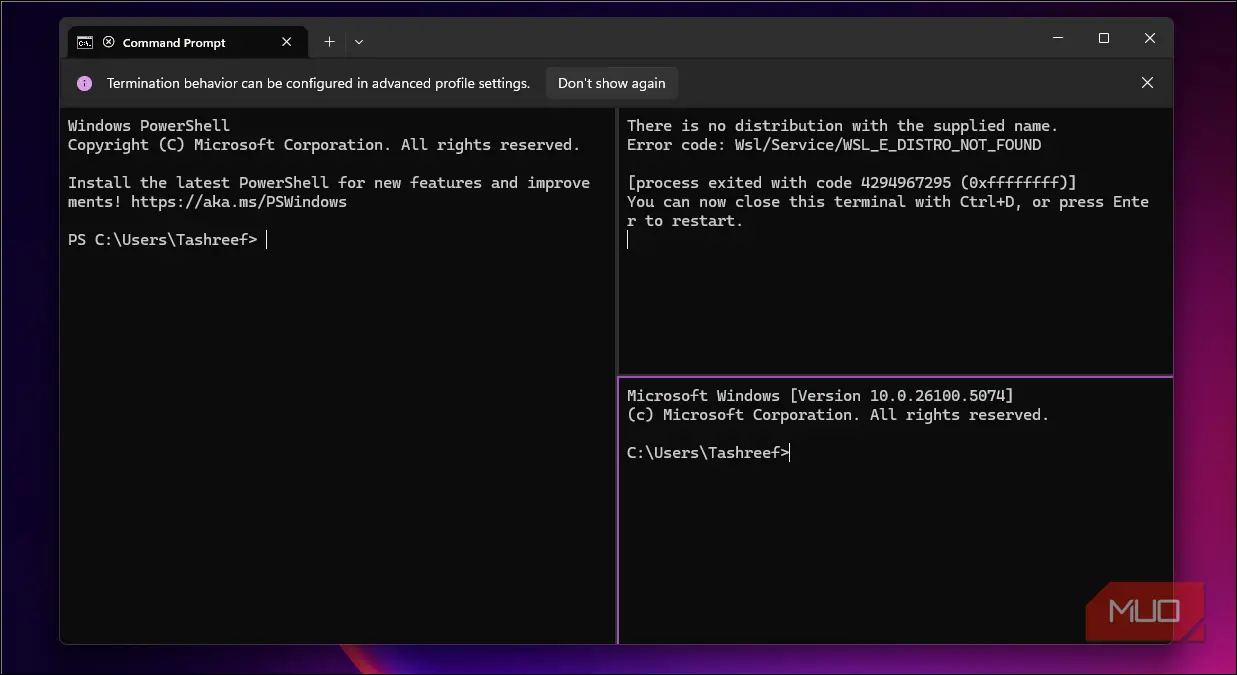Screen dimensions: 1237x675
Task: Click the terminated process status icon in tab
Action: click(x=108, y=42)
